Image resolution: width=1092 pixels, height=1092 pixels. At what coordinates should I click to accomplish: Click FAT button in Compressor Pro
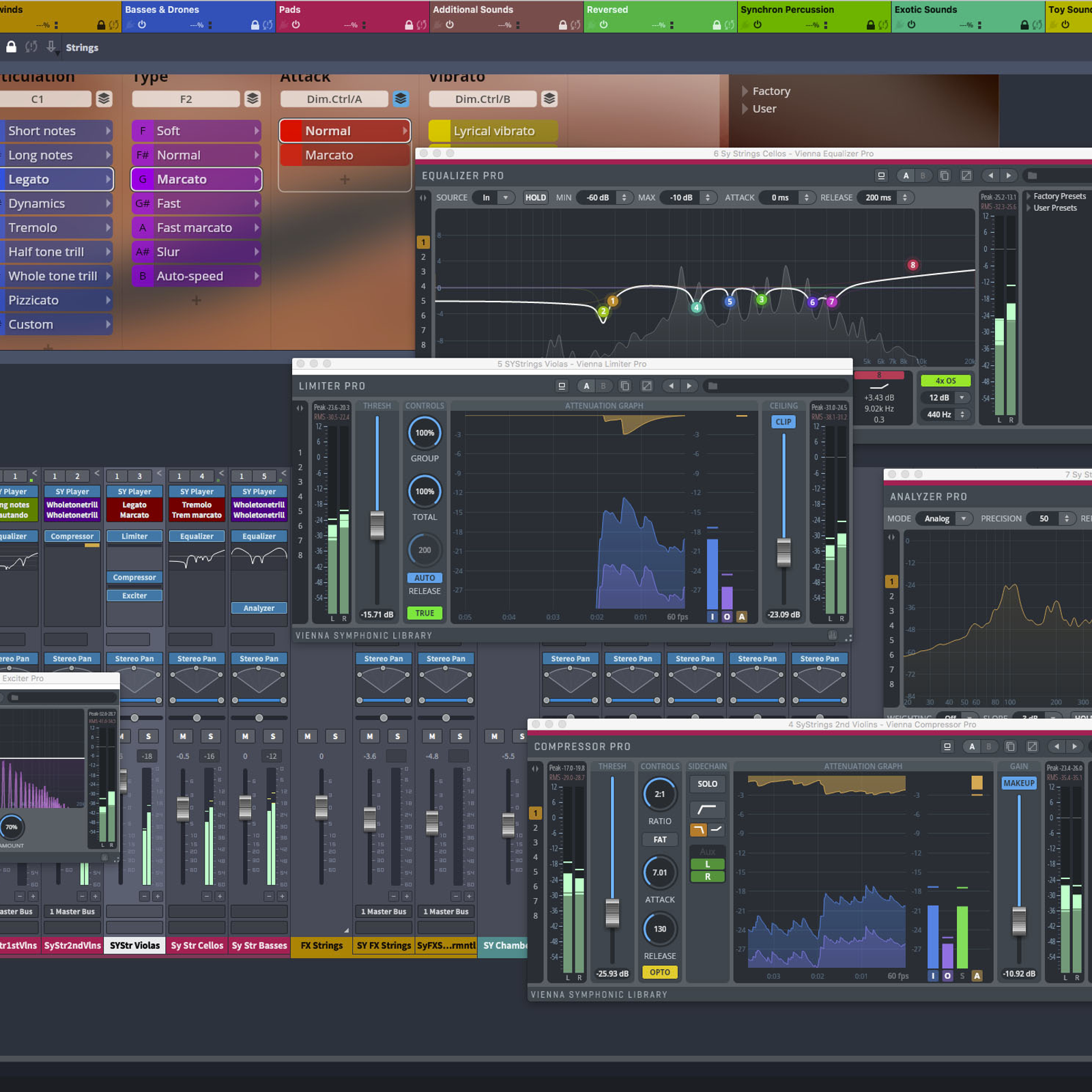pos(660,839)
